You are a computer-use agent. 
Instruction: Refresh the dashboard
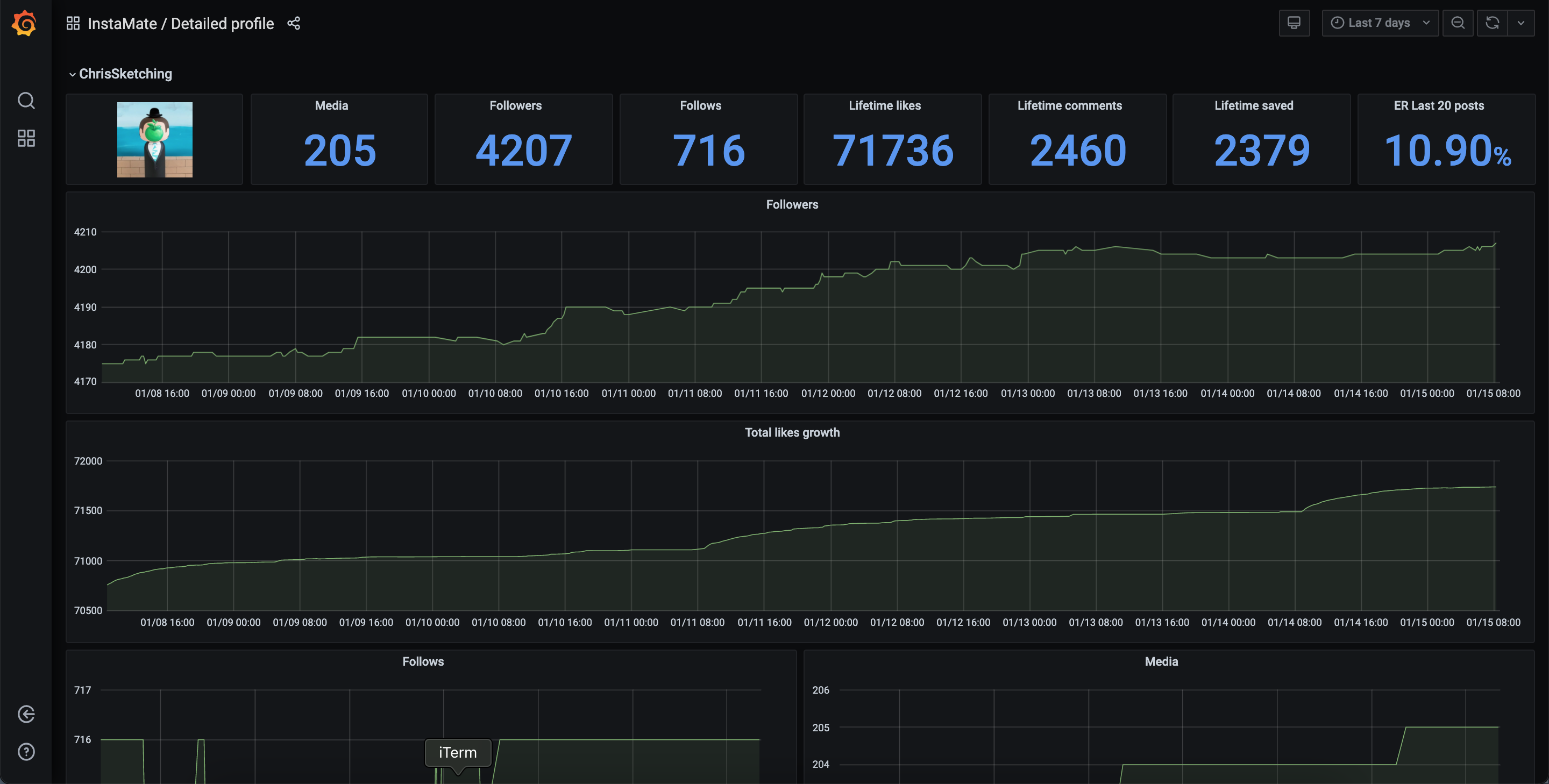coord(1492,23)
